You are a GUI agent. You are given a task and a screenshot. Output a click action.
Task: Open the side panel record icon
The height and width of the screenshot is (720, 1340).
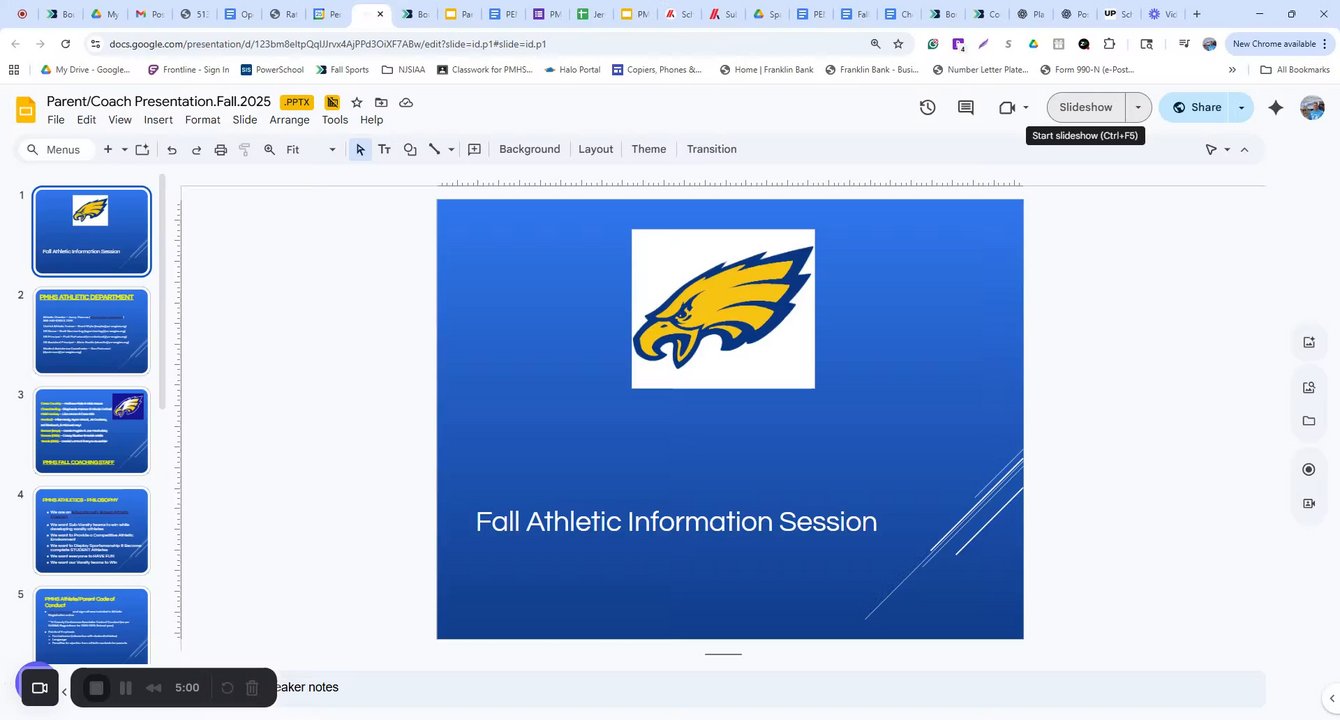pyautogui.click(x=1309, y=470)
